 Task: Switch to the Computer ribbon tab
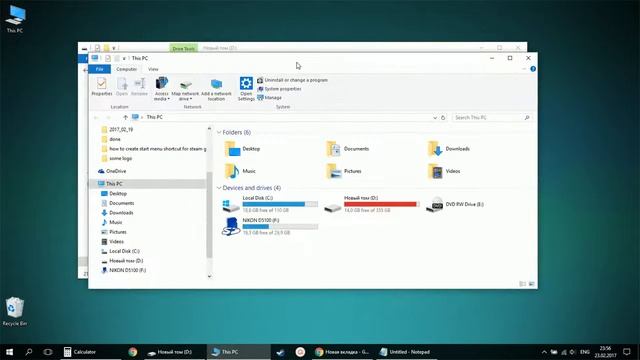[x=127, y=69]
